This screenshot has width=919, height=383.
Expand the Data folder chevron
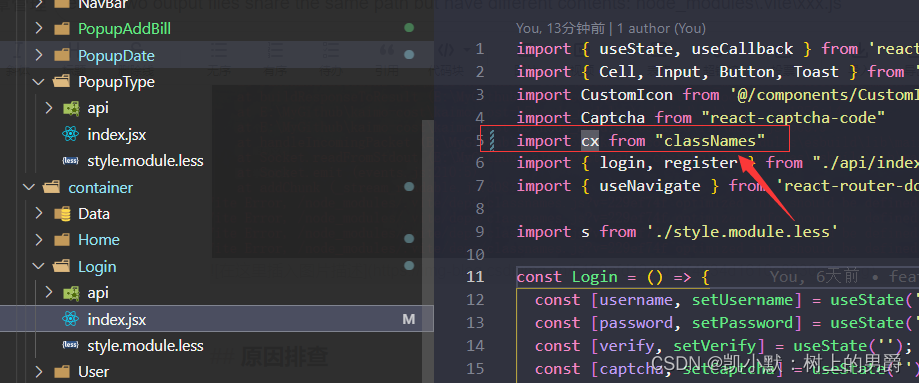pos(39,213)
